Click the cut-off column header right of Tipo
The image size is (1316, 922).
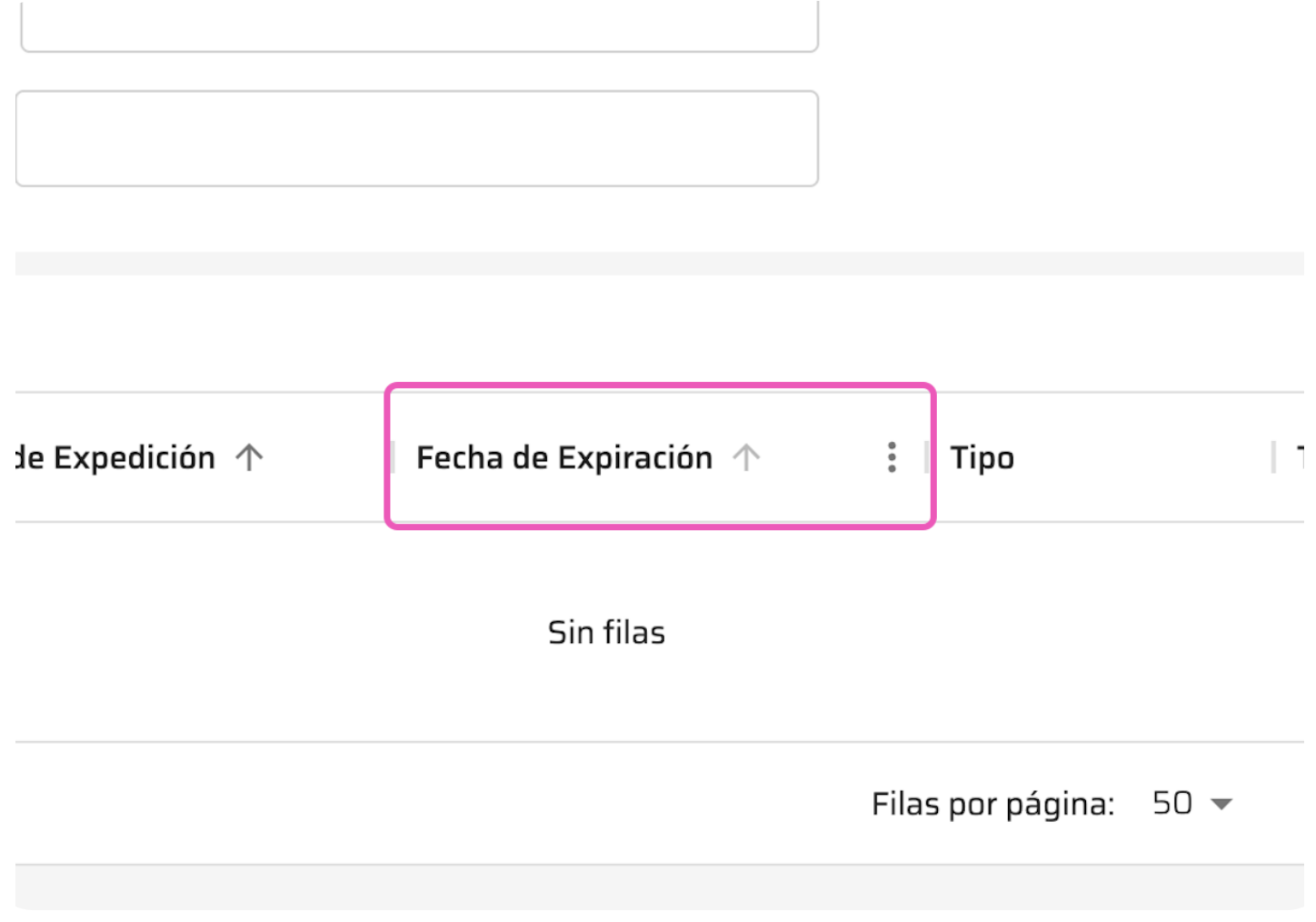tap(1301, 457)
